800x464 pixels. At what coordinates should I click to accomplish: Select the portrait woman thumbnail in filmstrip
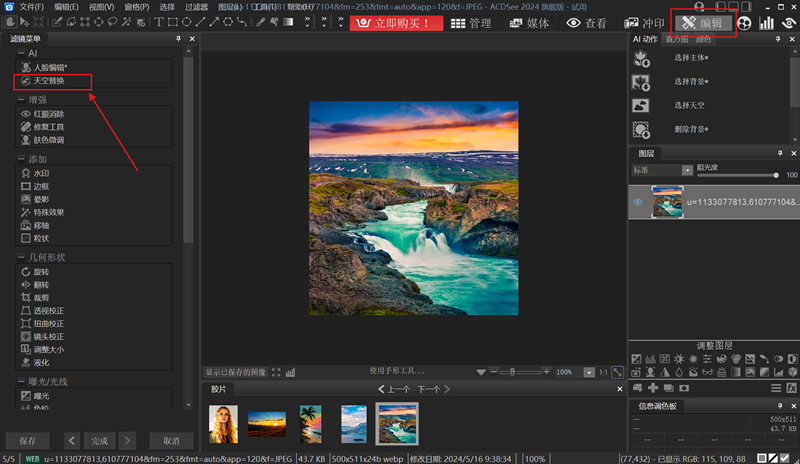point(223,423)
